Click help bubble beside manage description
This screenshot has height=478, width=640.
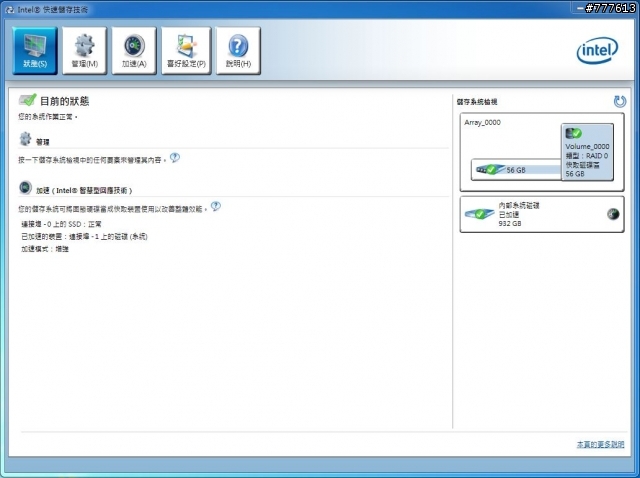pos(175,157)
